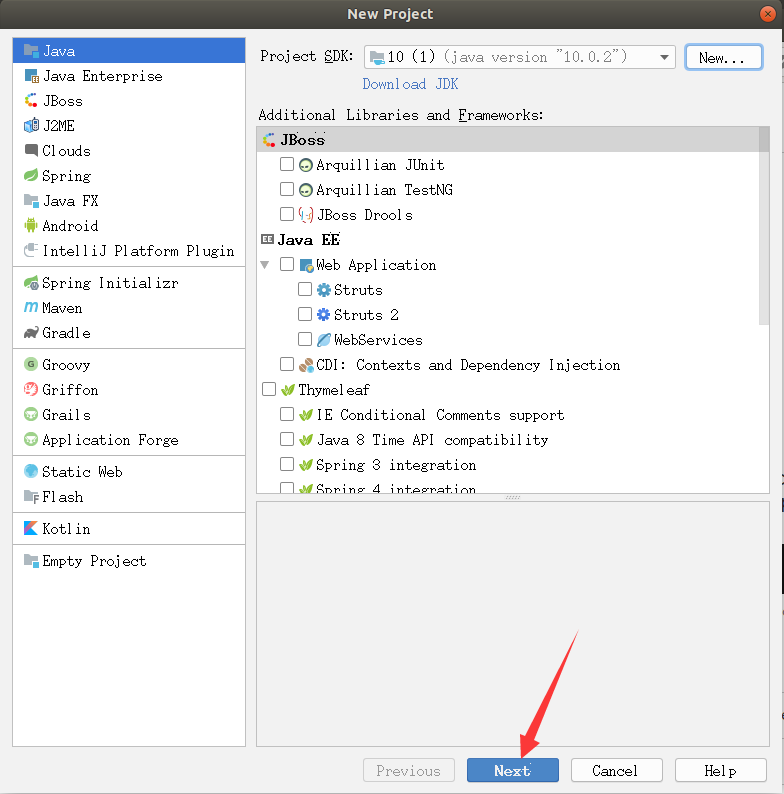
Task: Open the Download JDK link
Action: tap(410, 84)
